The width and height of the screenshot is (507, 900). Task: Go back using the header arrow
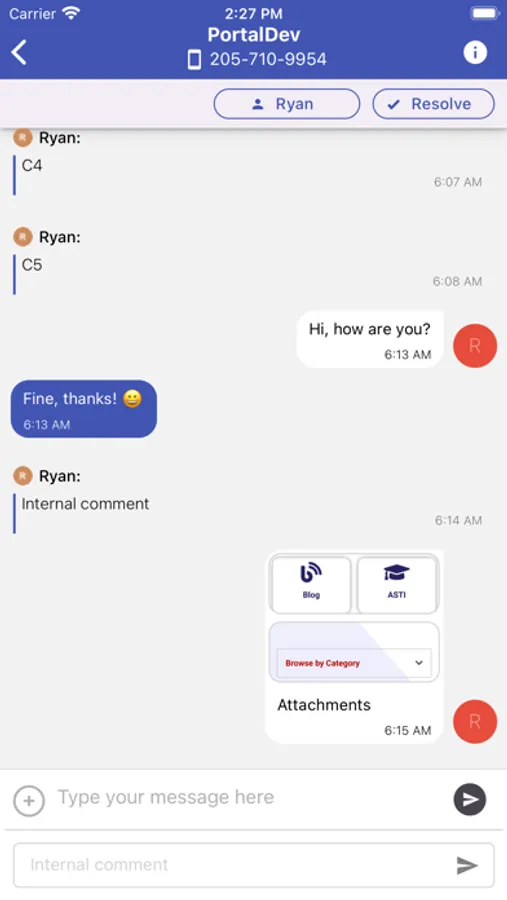pos(19,52)
